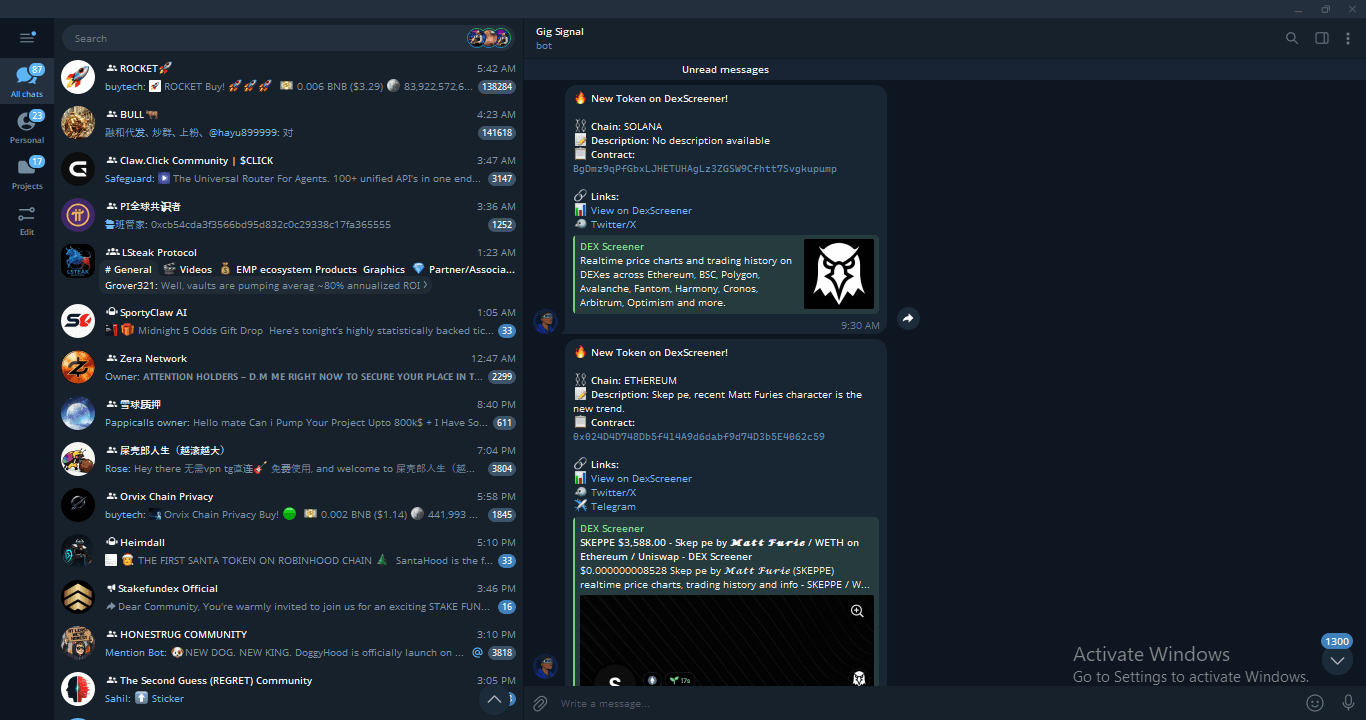This screenshot has width=1366, height=720.
Task: Open View on DexScreener link in ETHEREUM message
Action: click(x=641, y=478)
